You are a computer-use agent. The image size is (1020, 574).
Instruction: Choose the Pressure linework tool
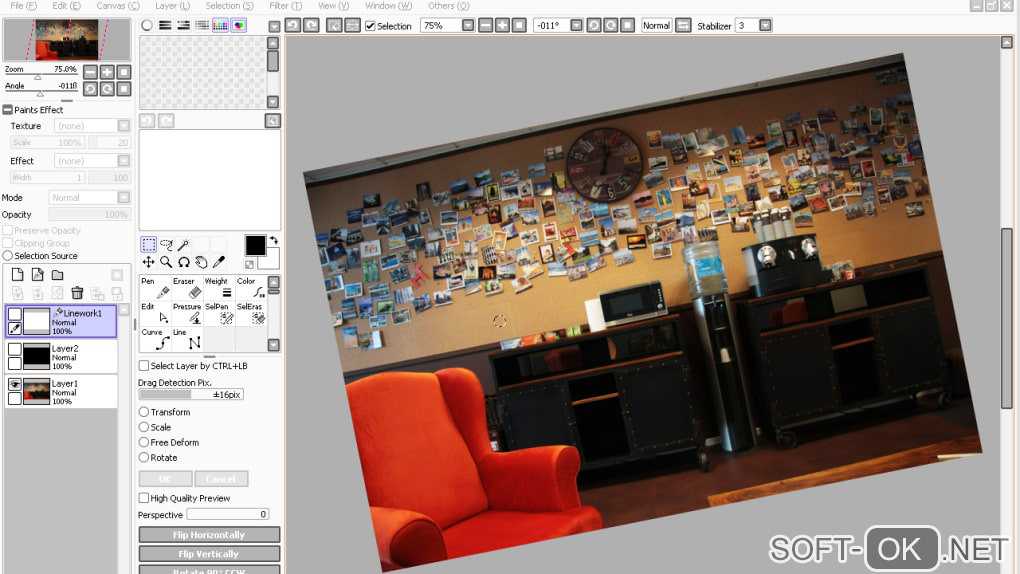[x=187, y=313]
